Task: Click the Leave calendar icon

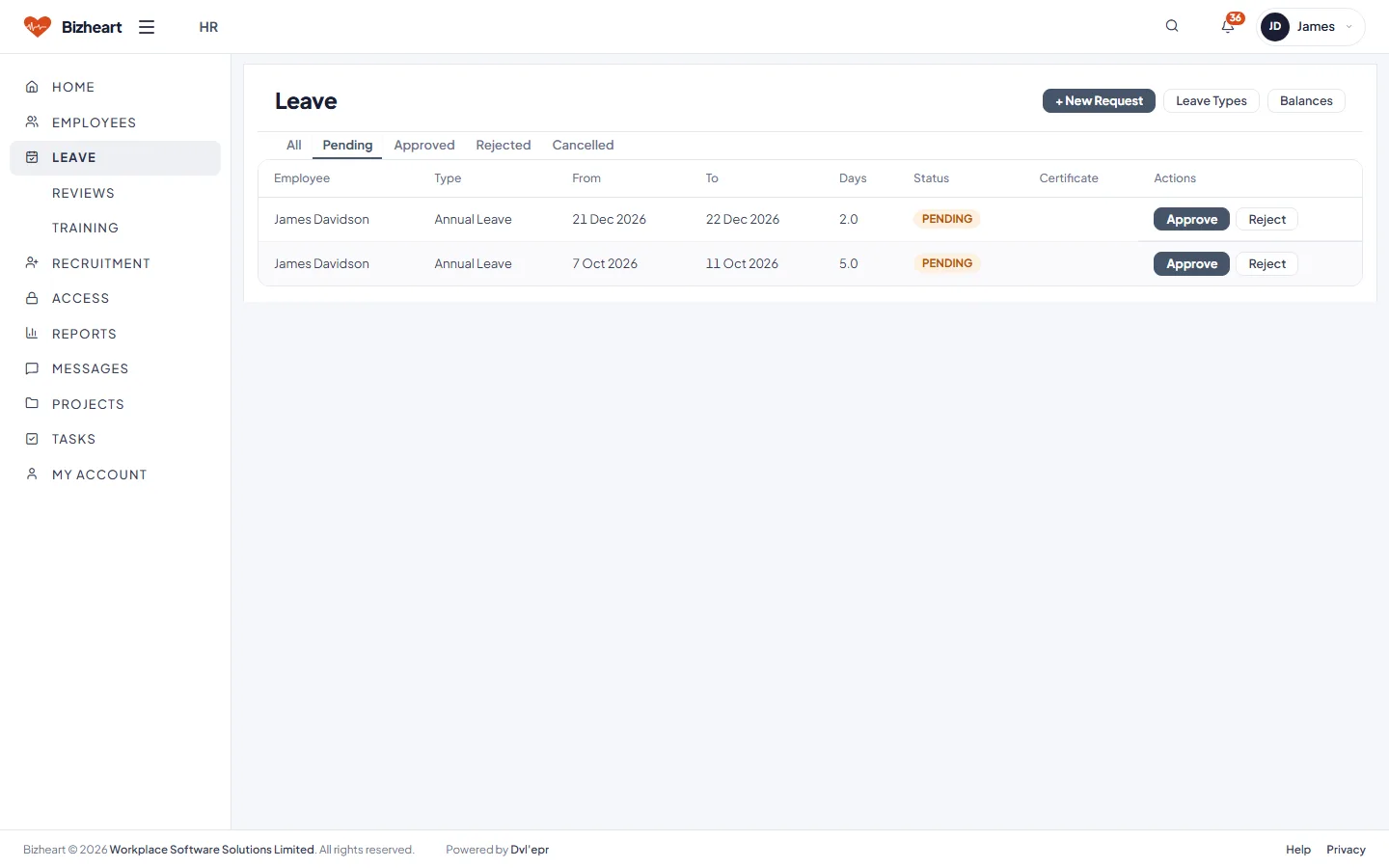Action: [32, 157]
